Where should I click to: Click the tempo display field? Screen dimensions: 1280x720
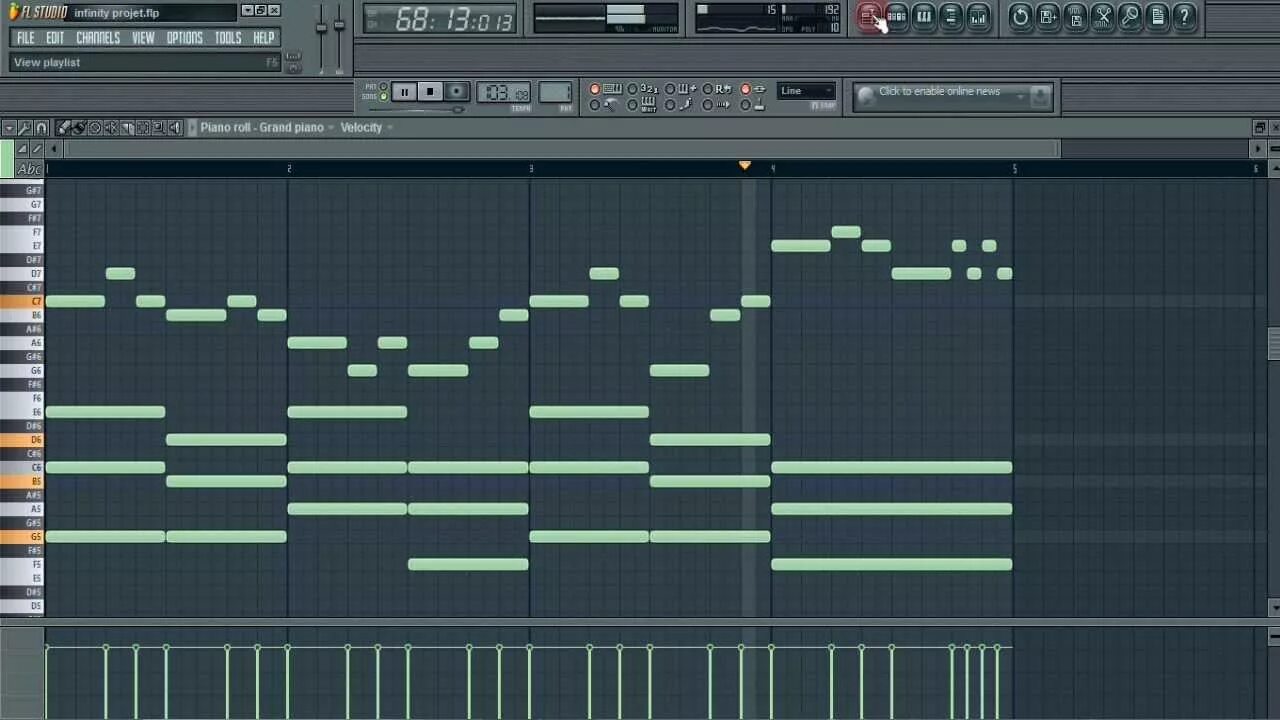coord(506,93)
